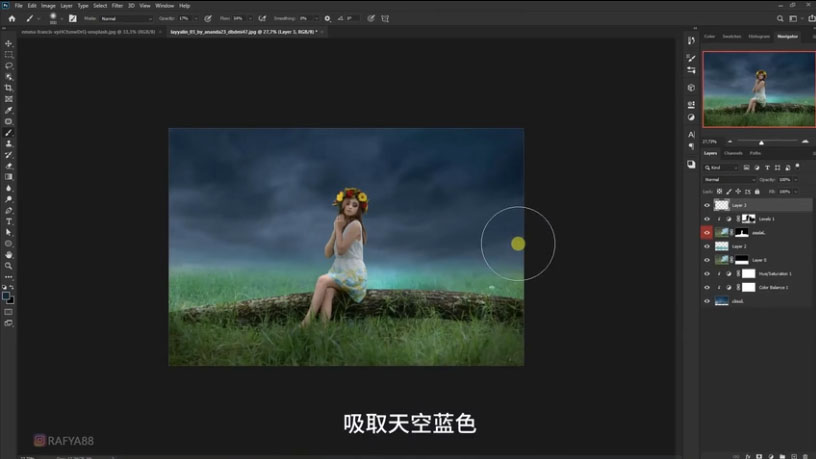The width and height of the screenshot is (816, 459).
Task: Open the layer filter Kind dropdown
Action: (721, 168)
